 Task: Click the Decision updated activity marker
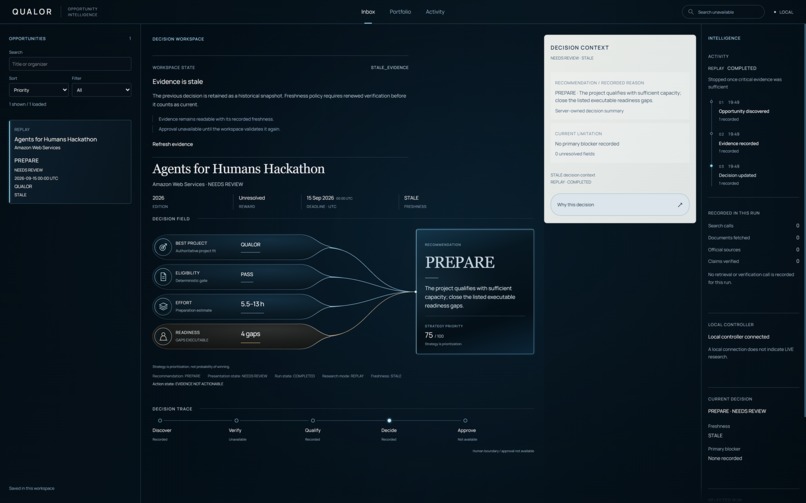click(711, 166)
